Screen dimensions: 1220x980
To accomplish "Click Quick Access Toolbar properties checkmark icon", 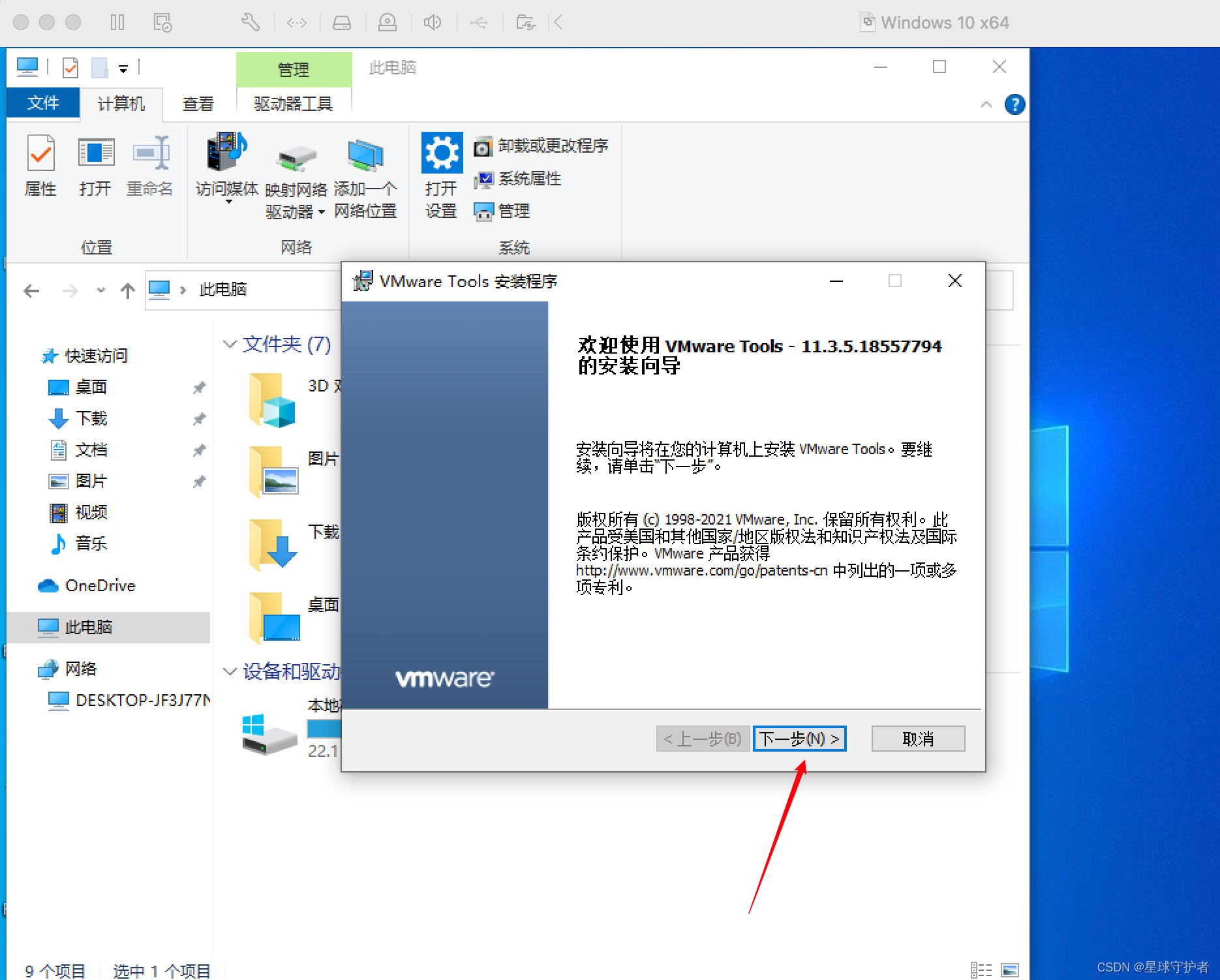I will (x=70, y=67).
